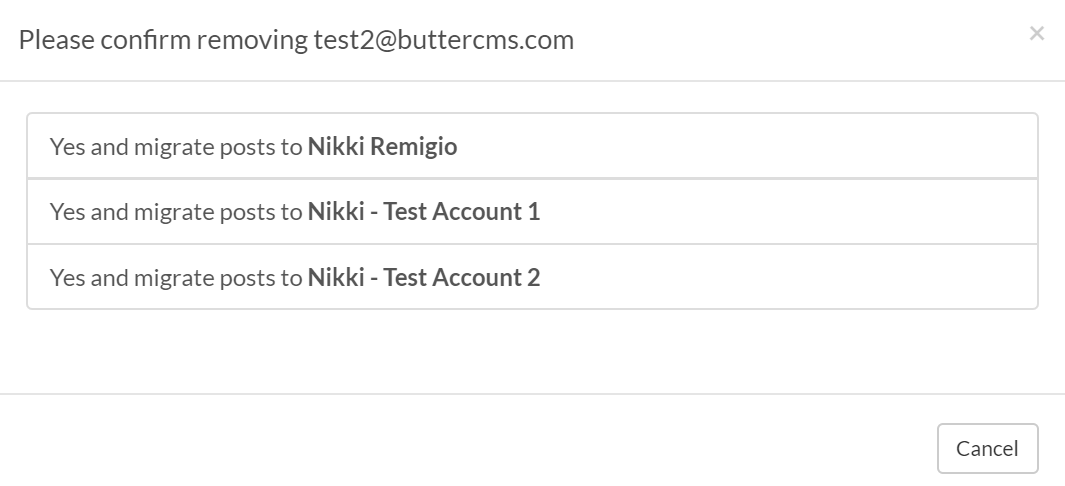Confirm removal, migrating posts to Test Account 1
The width and height of the screenshot is (1065, 486).
(532, 212)
